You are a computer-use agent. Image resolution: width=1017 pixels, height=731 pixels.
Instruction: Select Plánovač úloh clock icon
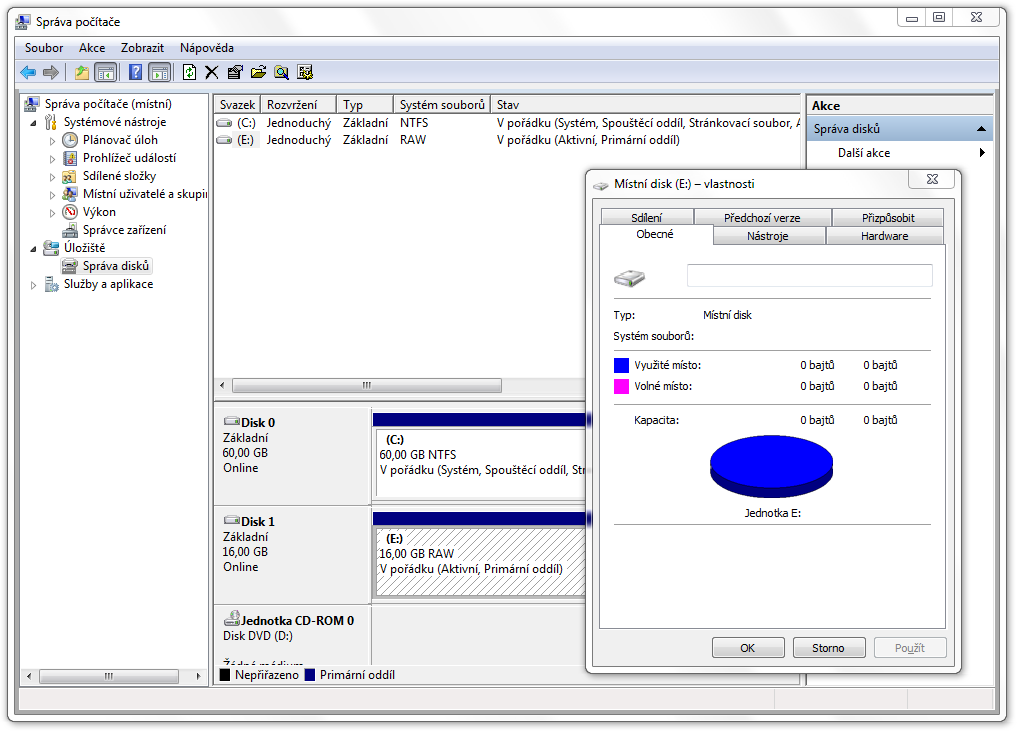tap(70, 140)
